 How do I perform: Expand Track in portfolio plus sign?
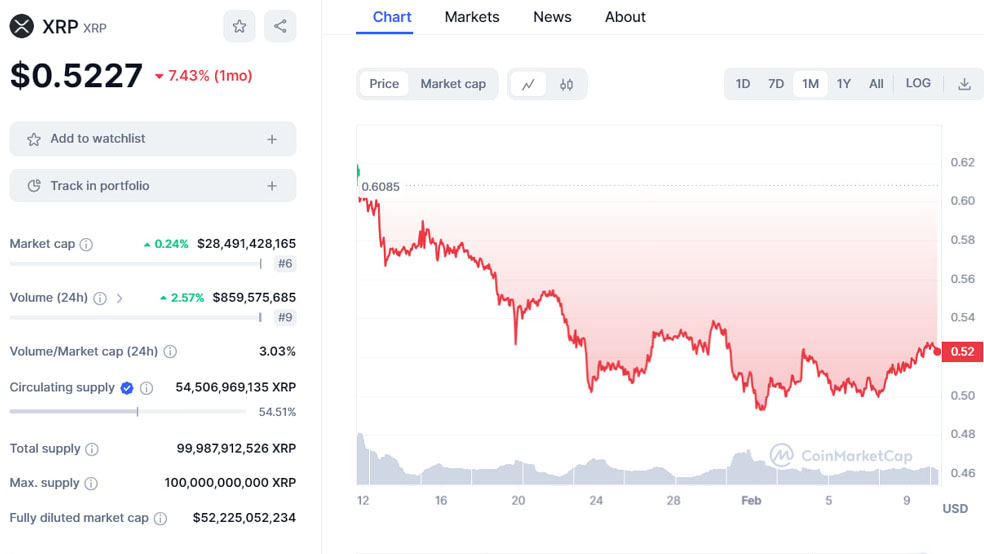272,186
